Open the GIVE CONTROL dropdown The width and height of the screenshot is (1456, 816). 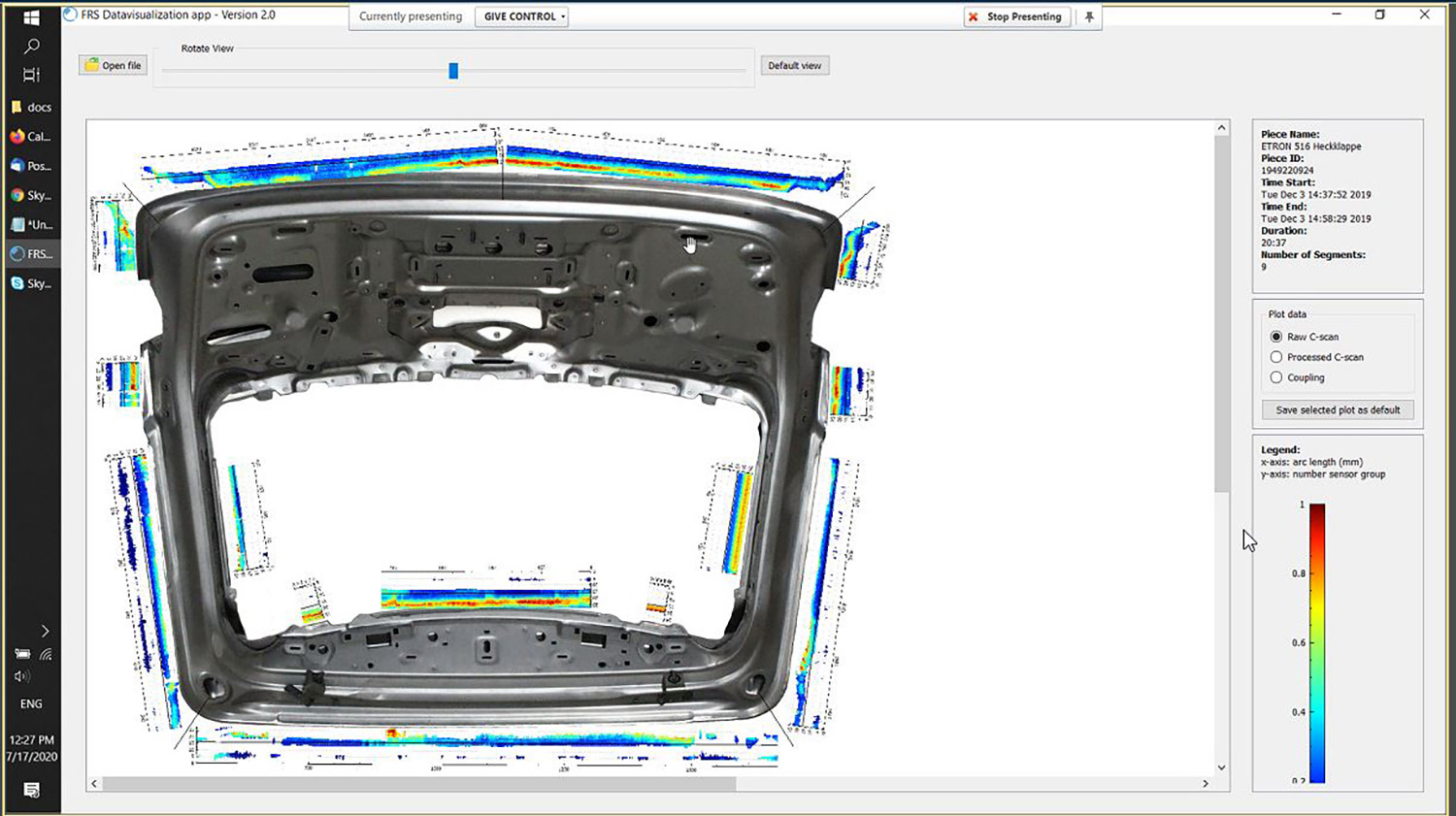[x=521, y=16]
